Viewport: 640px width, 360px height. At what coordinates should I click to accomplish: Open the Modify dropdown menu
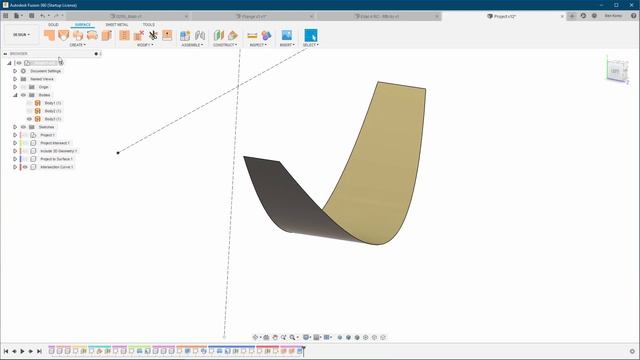pyautogui.click(x=145, y=45)
